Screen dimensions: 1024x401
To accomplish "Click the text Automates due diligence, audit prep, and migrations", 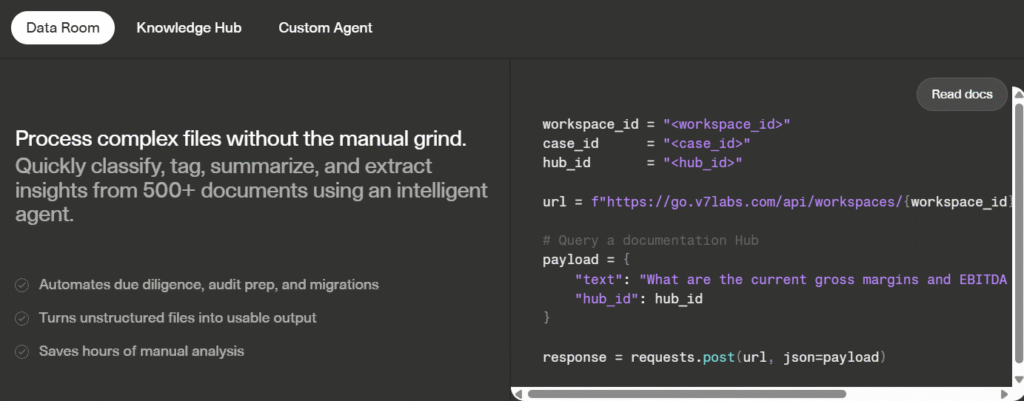I will click(x=208, y=285).
